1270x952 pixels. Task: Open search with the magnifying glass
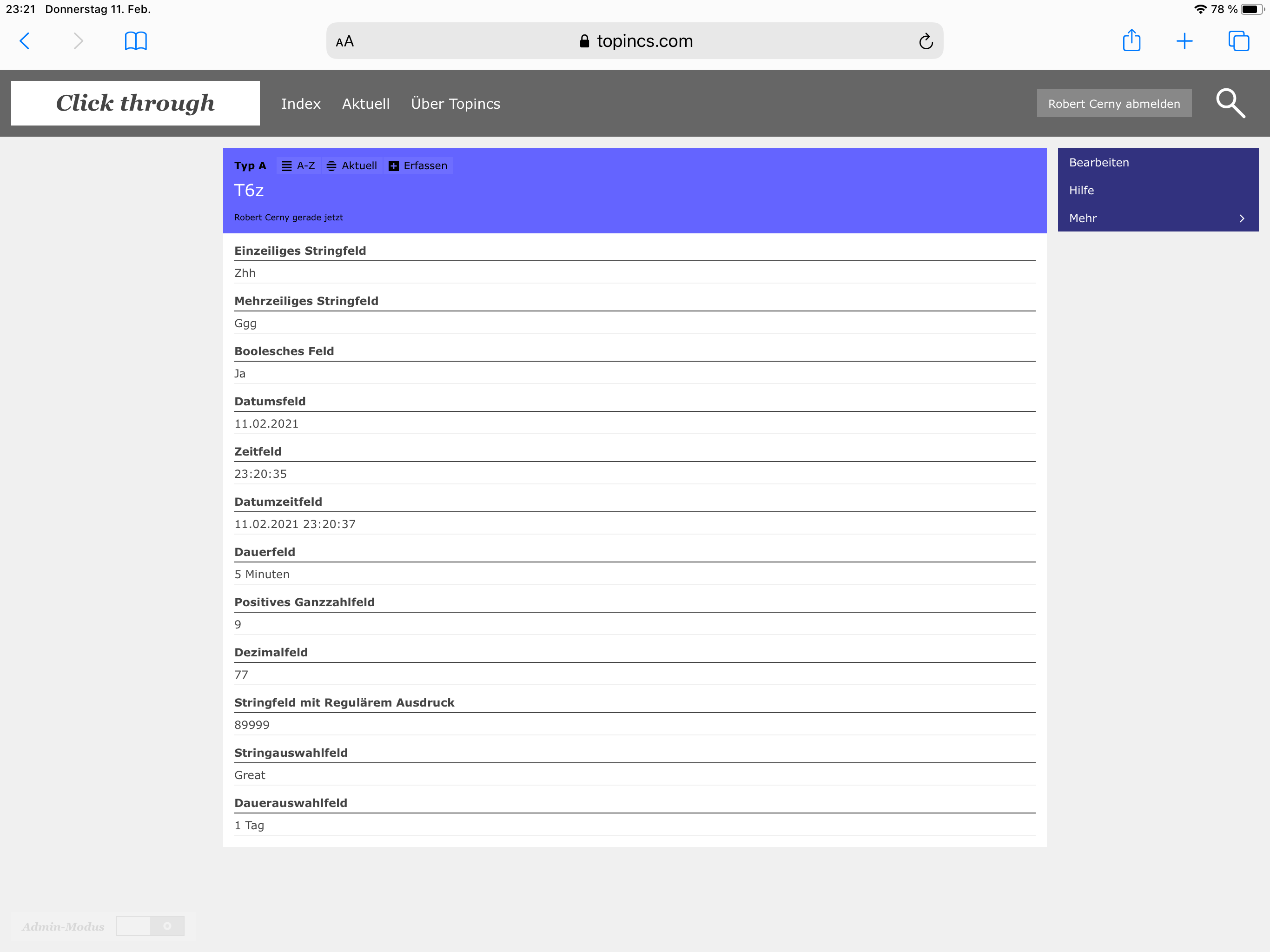pyautogui.click(x=1230, y=103)
